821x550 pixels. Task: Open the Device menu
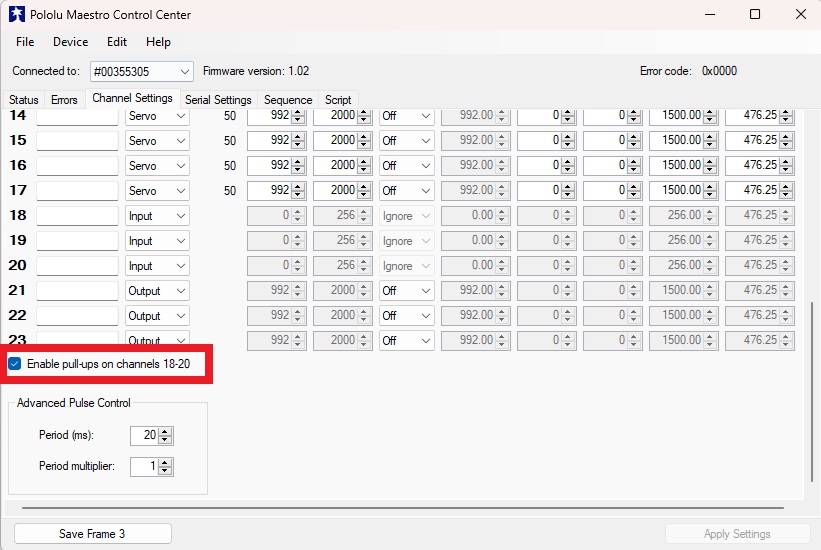70,42
